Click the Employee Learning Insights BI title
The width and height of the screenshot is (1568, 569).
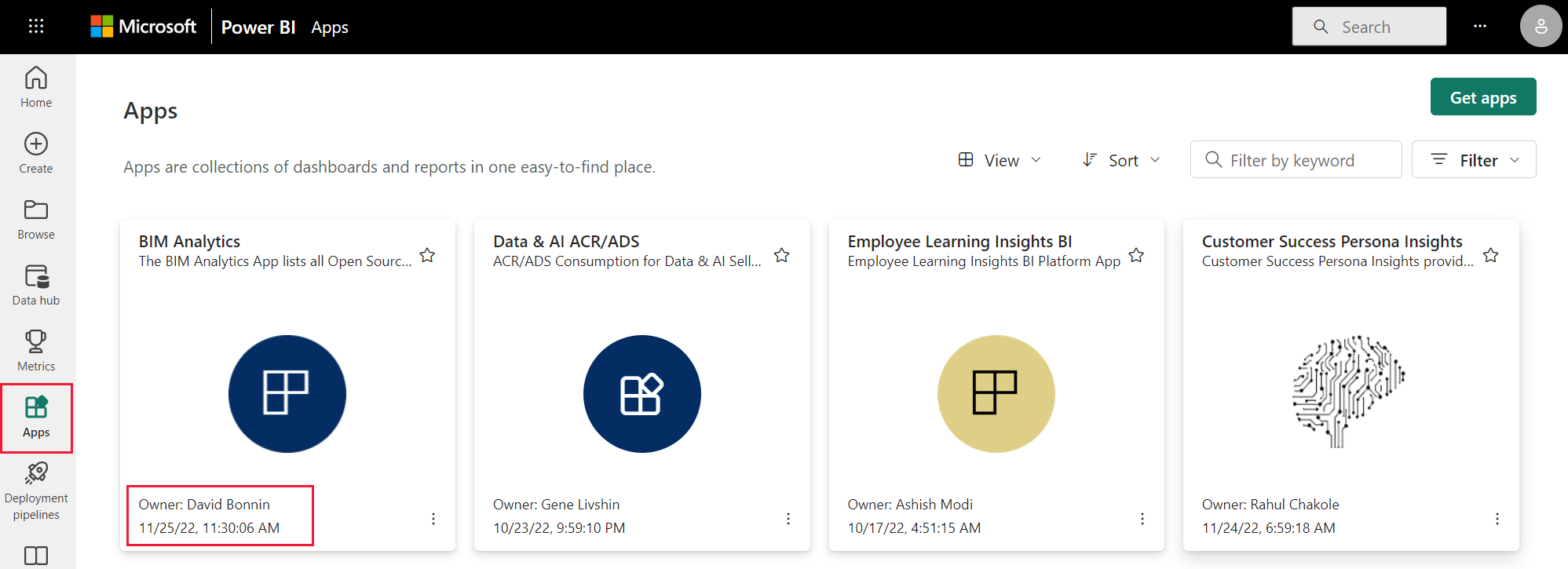[x=959, y=242]
